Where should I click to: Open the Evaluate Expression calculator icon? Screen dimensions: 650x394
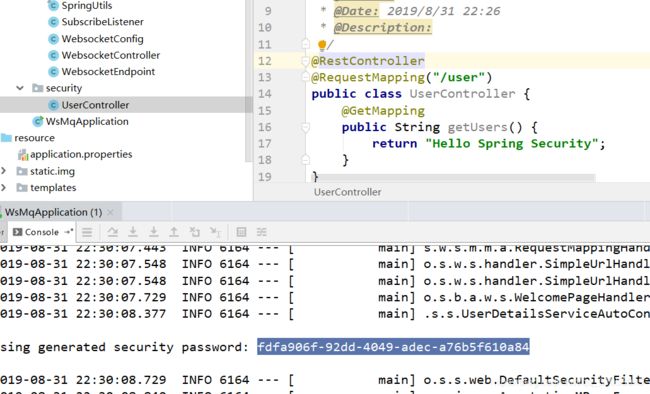(241, 232)
